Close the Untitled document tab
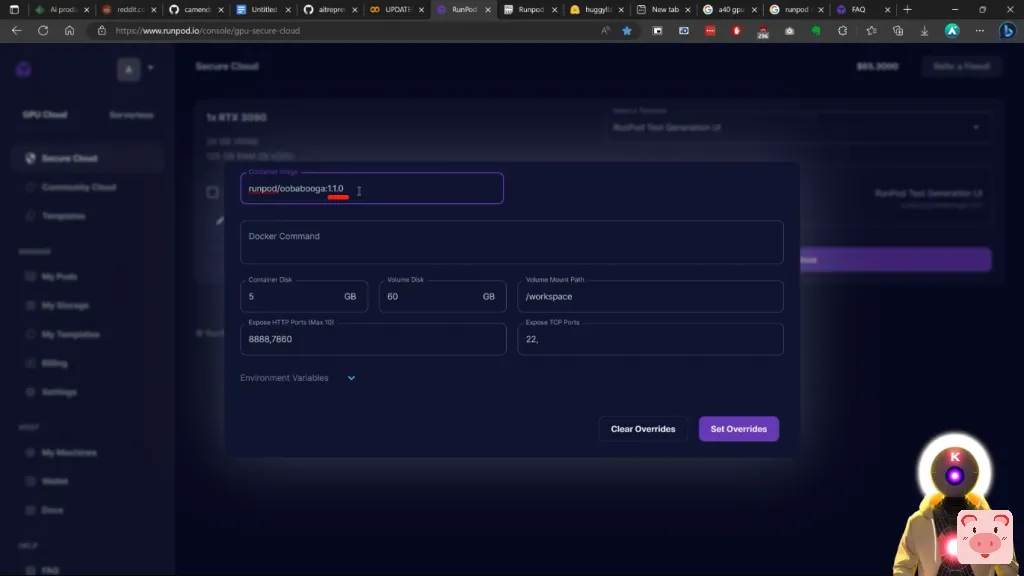The height and width of the screenshot is (576, 1024). (x=288, y=10)
